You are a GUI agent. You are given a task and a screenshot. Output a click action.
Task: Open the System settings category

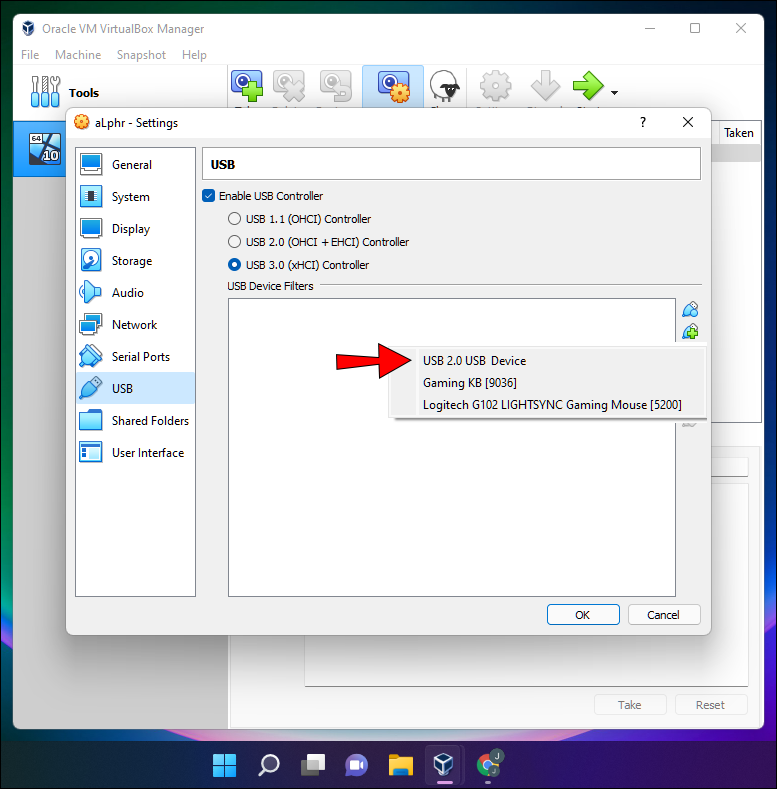(x=135, y=197)
